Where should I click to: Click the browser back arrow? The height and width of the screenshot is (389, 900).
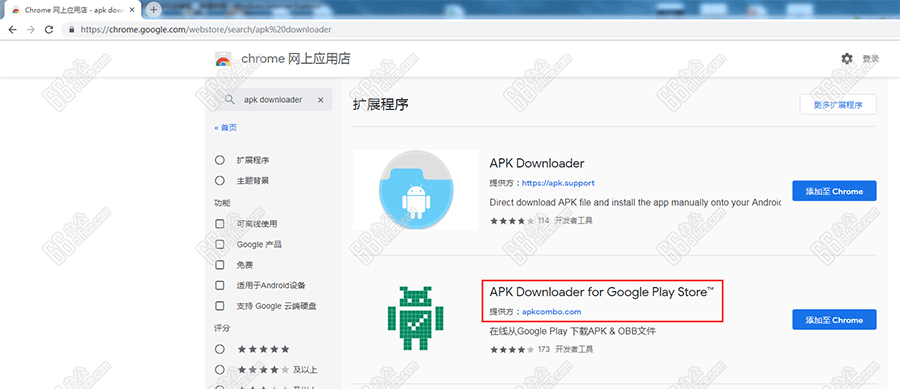click(12, 29)
